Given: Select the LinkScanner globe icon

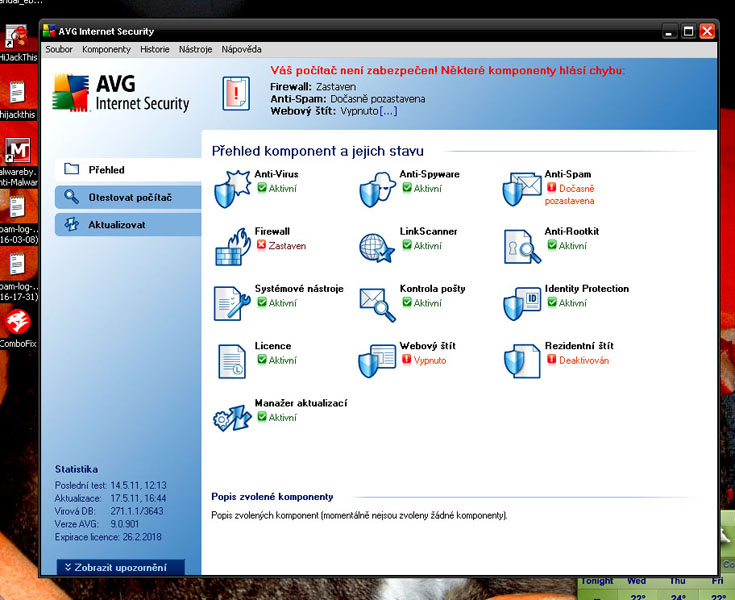Looking at the screenshot, I should click(x=377, y=248).
